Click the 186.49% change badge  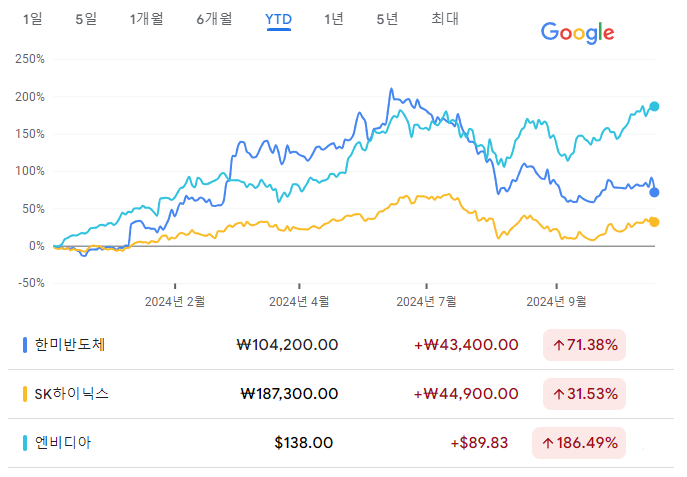[x=579, y=443]
